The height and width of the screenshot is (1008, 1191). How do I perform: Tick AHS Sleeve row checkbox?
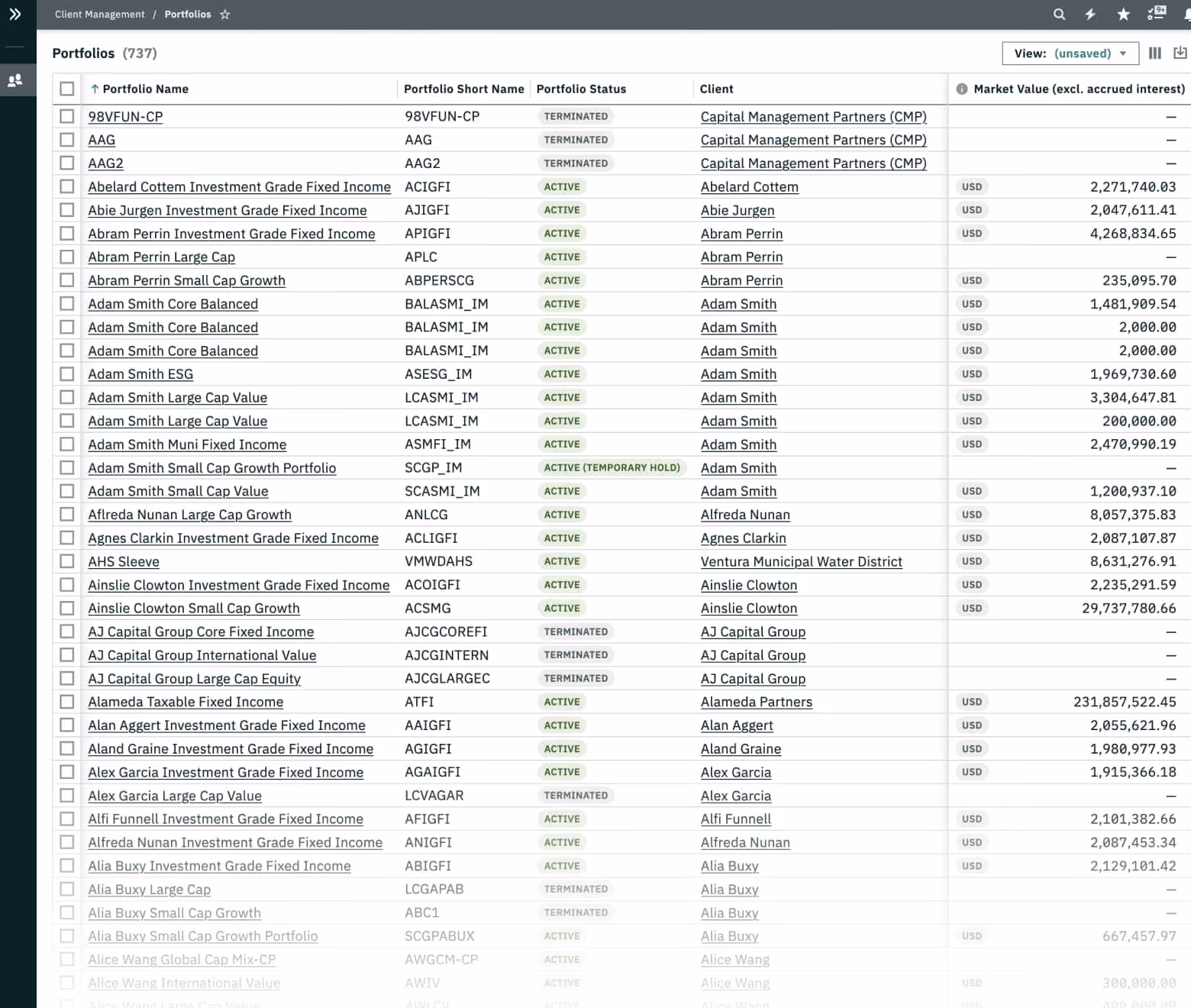(67, 561)
